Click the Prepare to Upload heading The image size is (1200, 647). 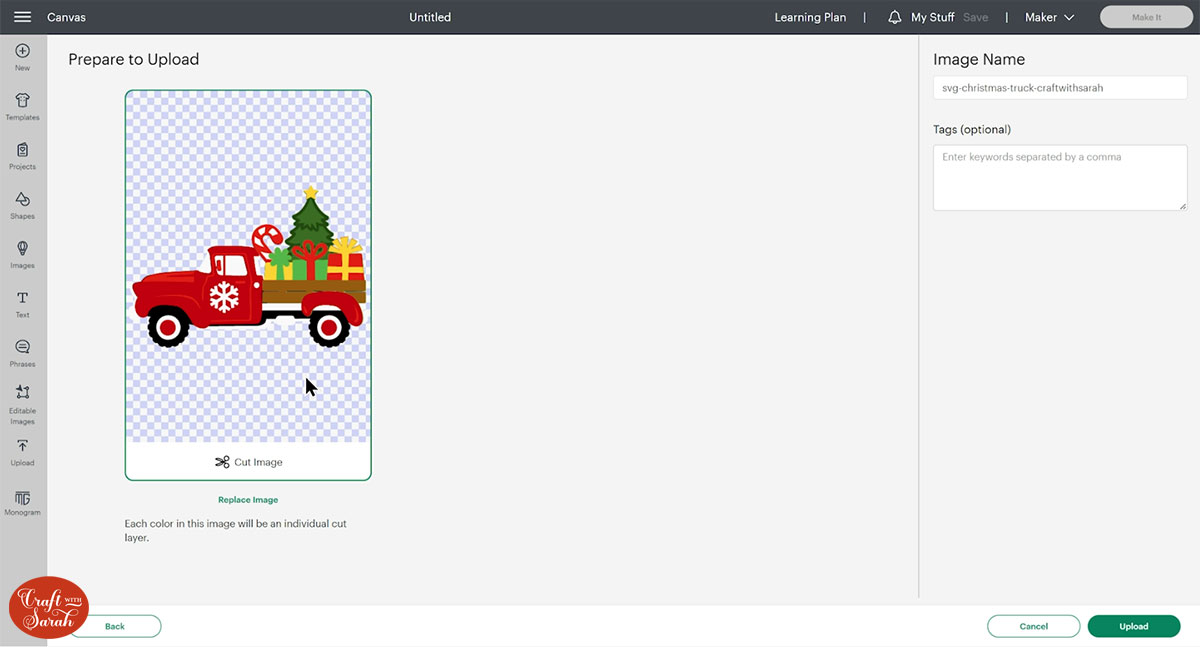(134, 60)
